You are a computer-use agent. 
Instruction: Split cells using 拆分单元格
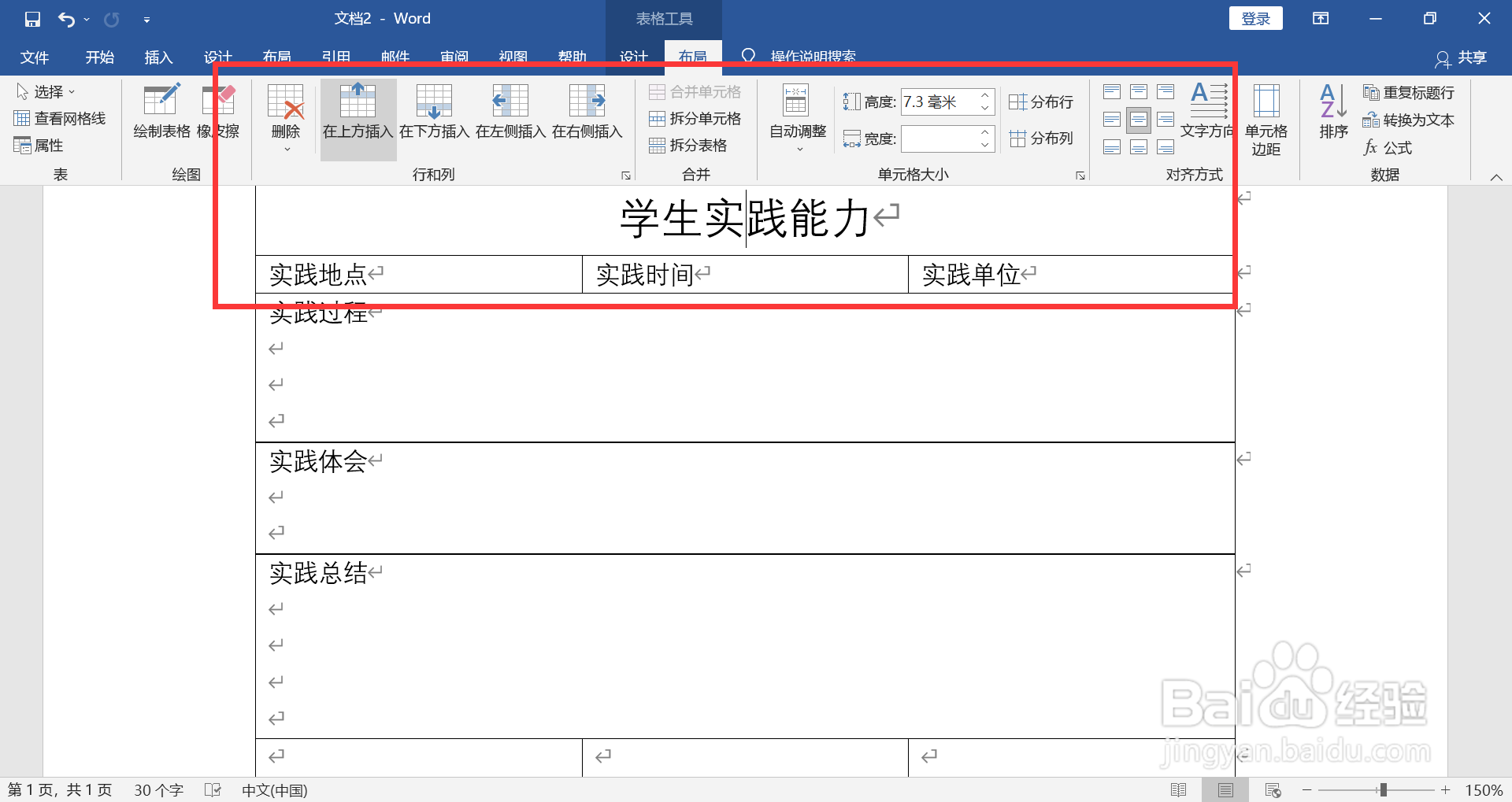(696, 119)
